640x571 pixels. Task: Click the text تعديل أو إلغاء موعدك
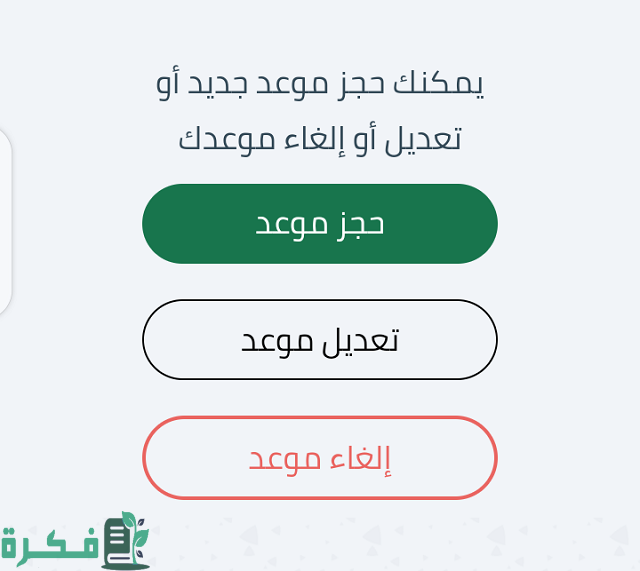point(320,139)
